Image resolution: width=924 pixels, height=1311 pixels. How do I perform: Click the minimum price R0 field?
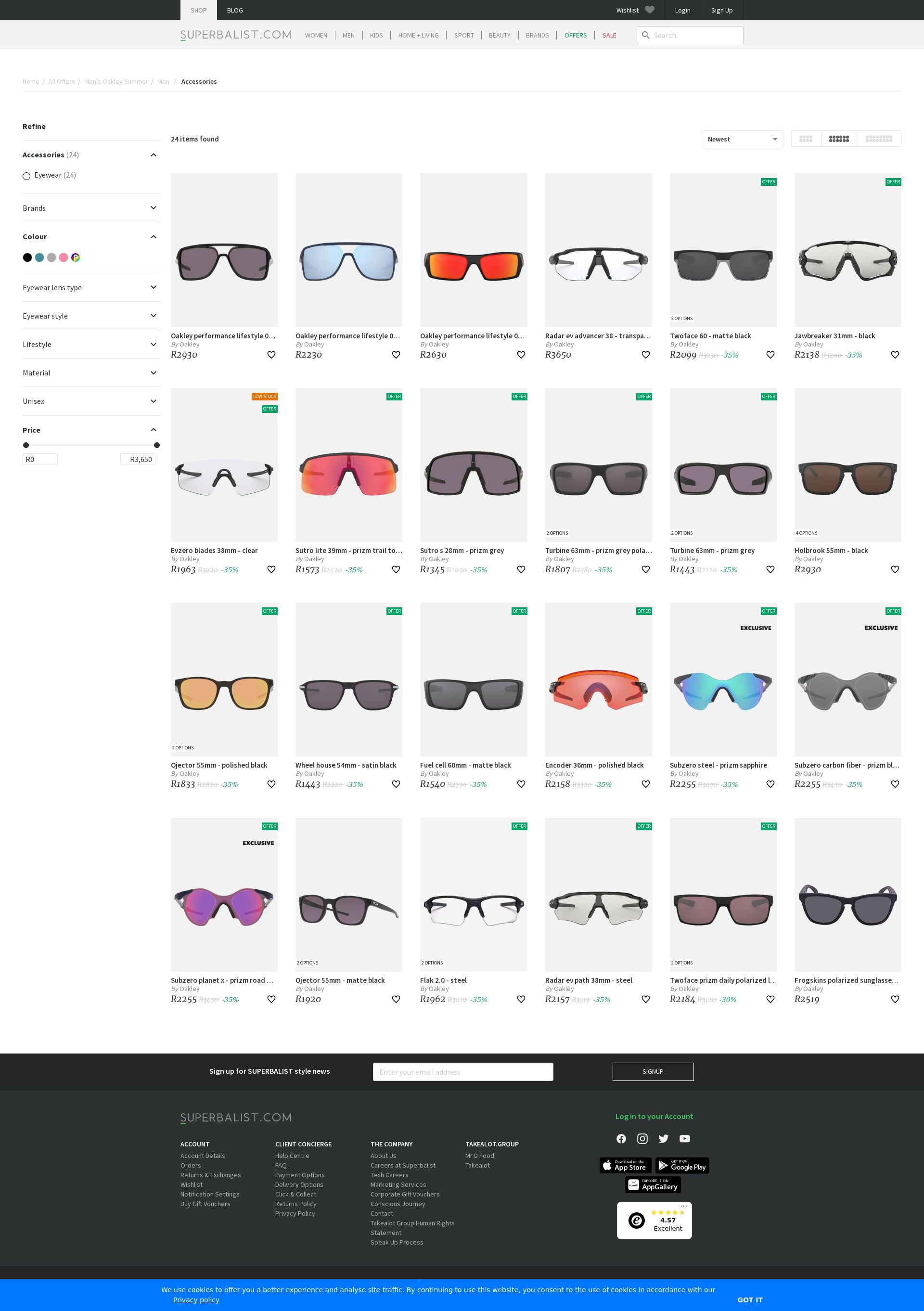click(40, 459)
